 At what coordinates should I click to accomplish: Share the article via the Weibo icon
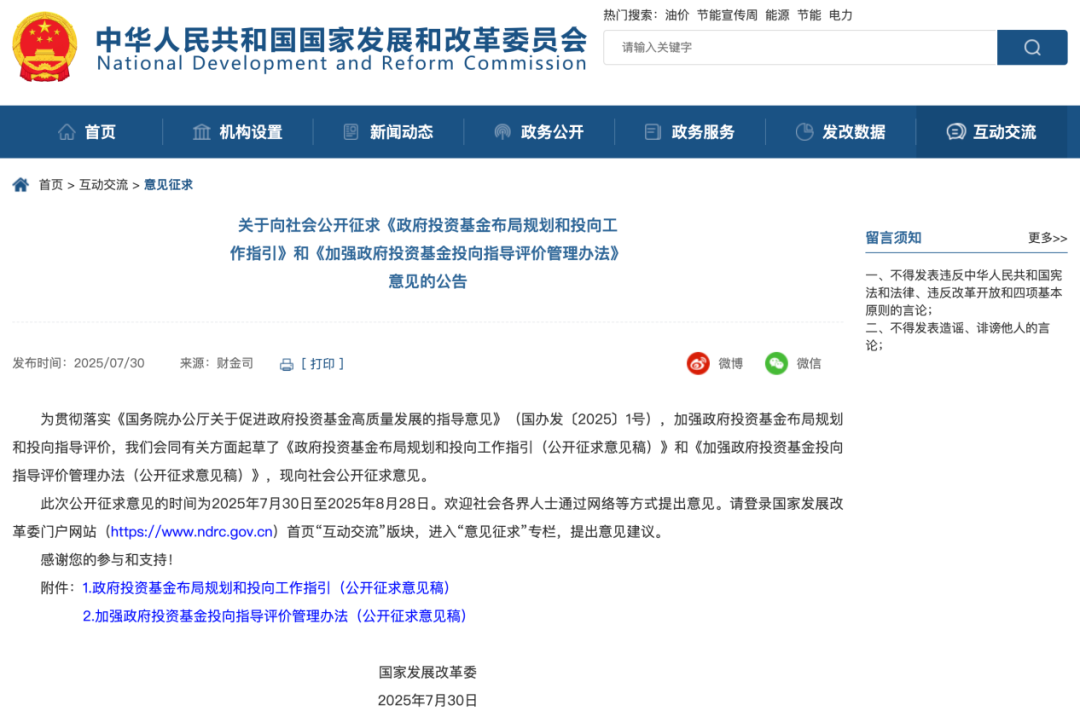(x=697, y=363)
